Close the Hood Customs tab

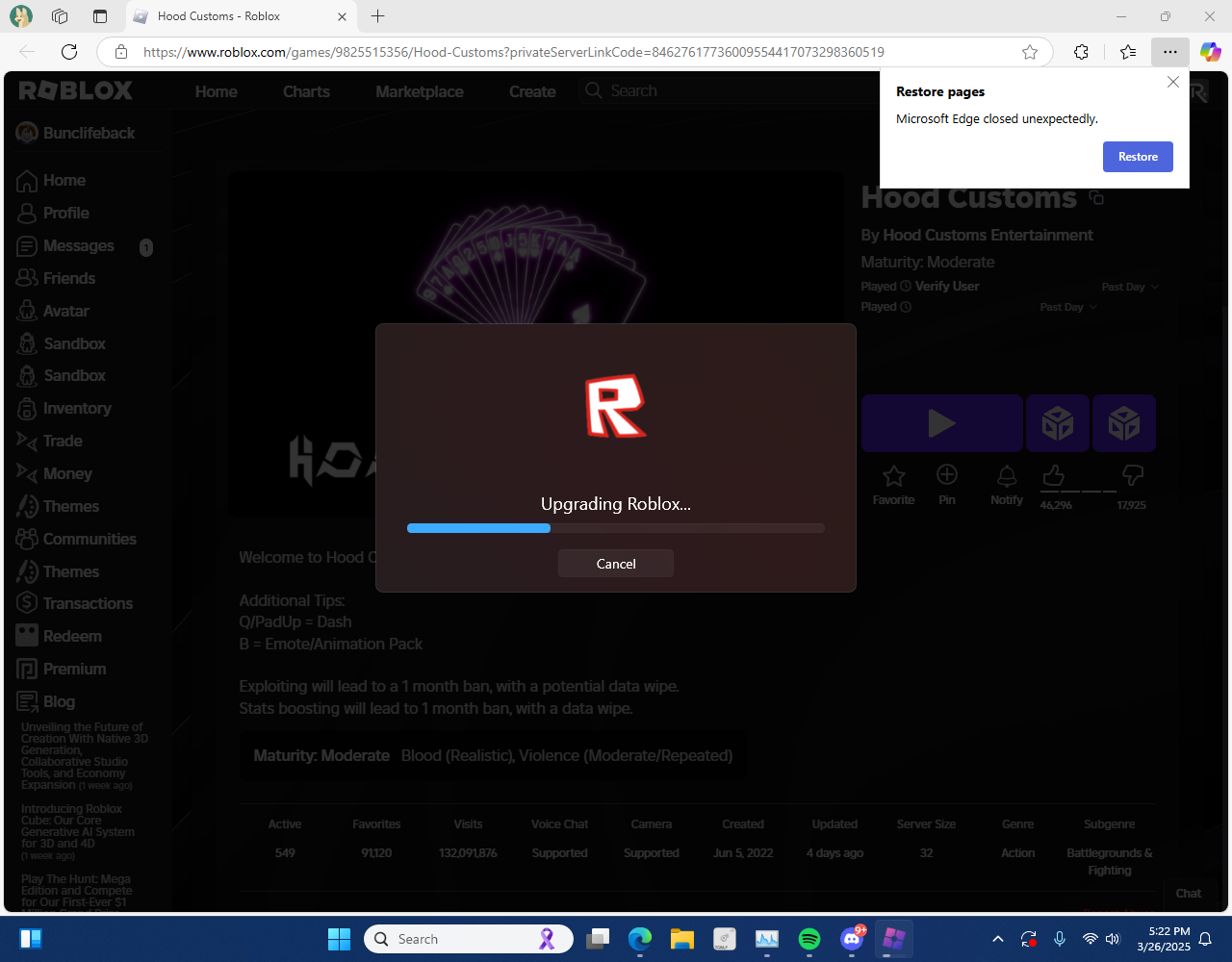[x=343, y=16]
